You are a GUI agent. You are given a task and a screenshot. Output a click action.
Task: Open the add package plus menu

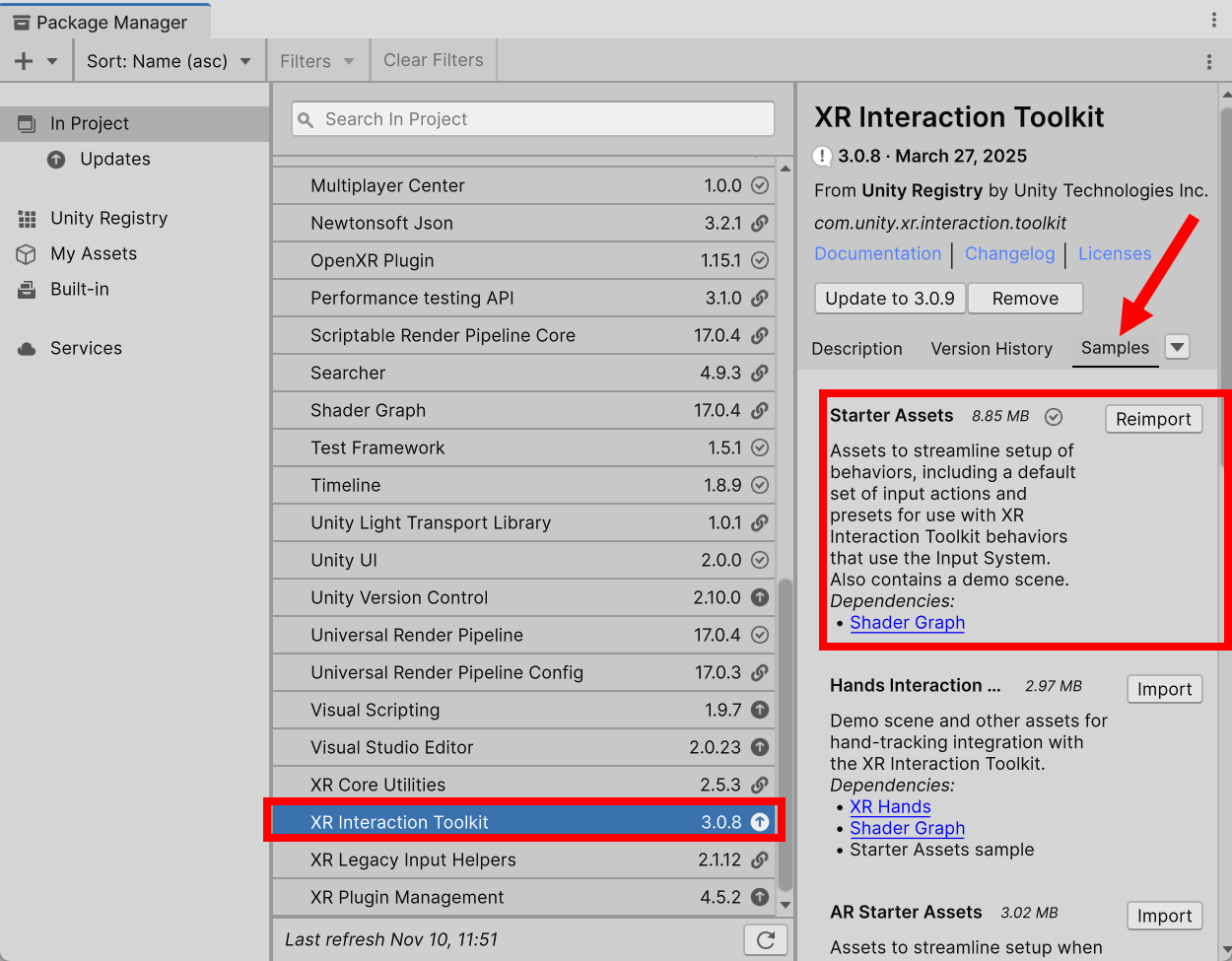(x=24, y=61)
